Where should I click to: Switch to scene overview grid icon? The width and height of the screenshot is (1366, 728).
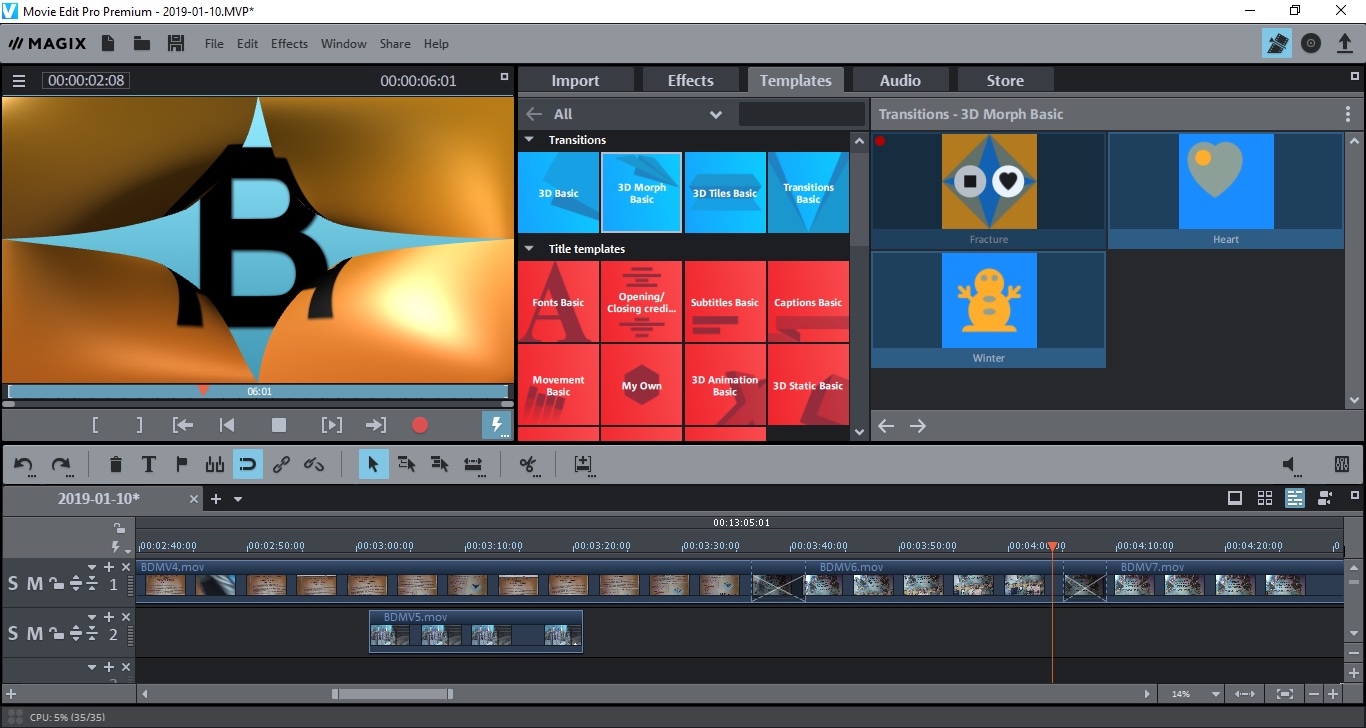pos(1265,498)
